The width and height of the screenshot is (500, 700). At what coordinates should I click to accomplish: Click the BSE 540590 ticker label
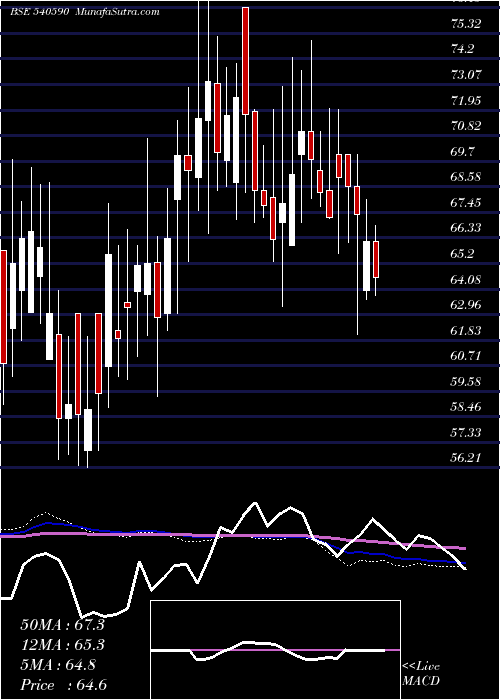[x=39, y=12]
